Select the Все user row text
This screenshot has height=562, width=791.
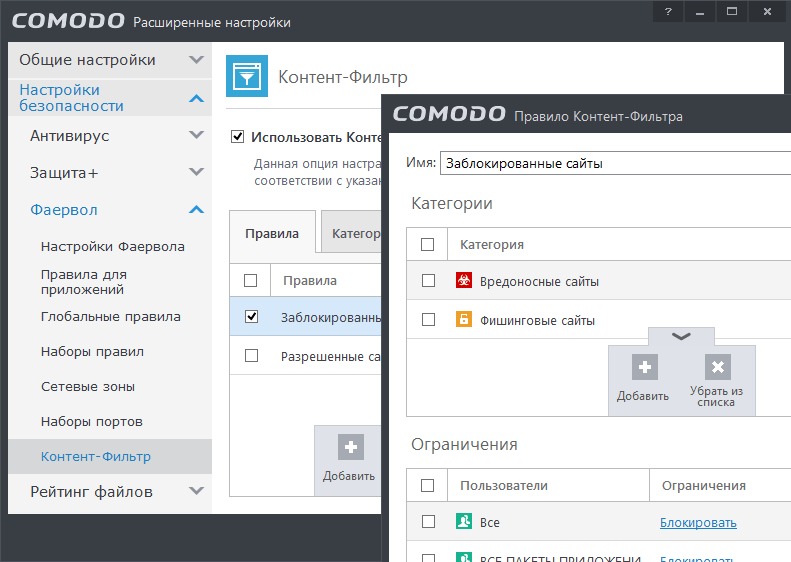(x=489, y=523)
